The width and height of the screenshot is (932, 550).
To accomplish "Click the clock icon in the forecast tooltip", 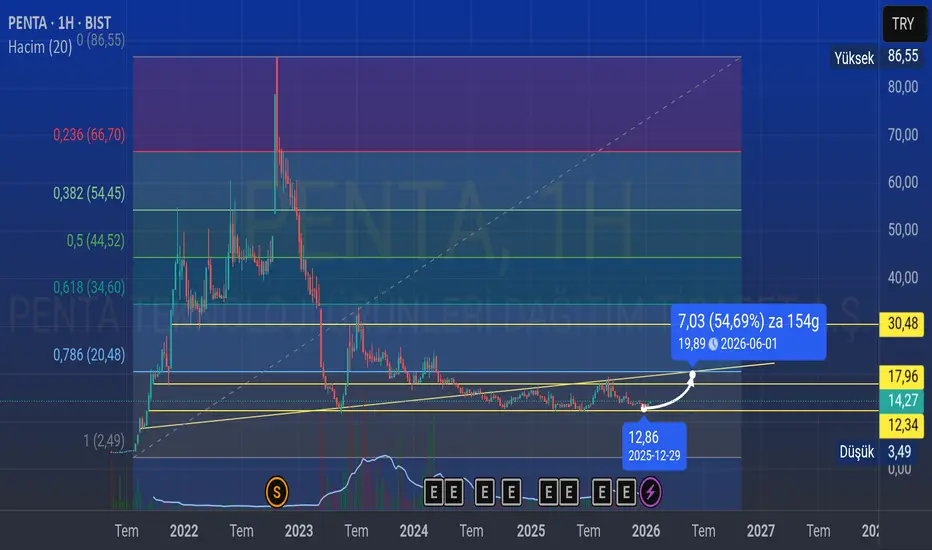I will pos(713,344).
